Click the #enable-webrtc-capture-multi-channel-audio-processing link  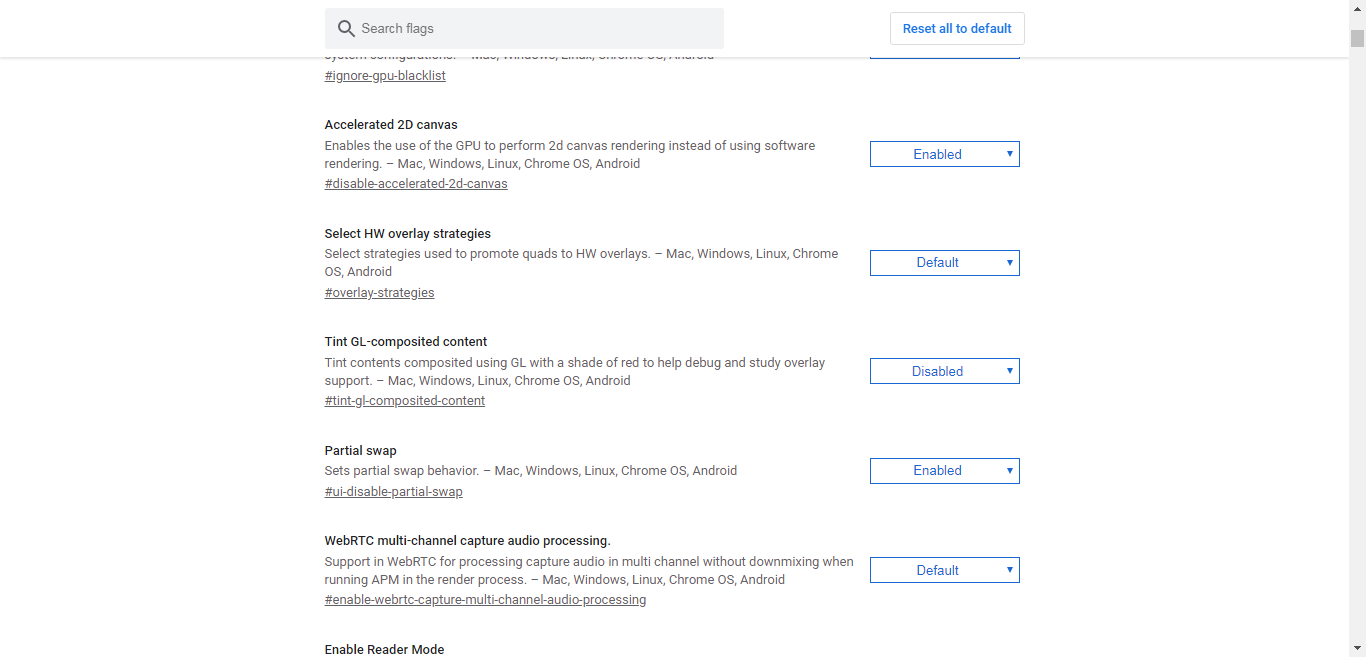(485, 600)
